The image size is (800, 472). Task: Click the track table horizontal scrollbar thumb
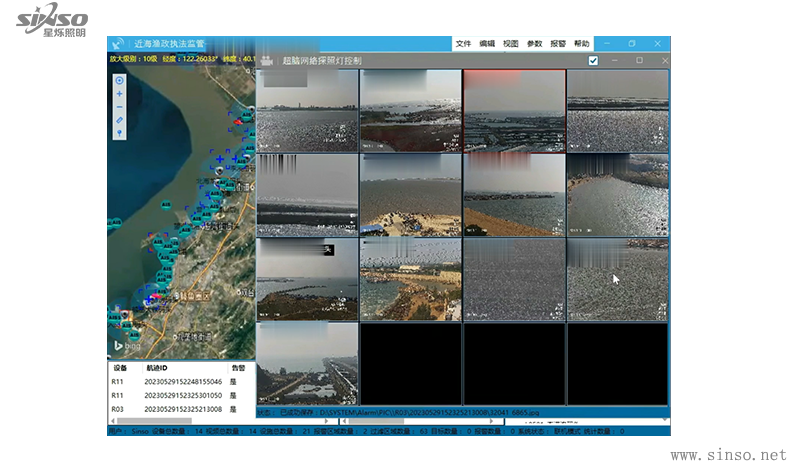pyautogui.click(x=155, y=421)
